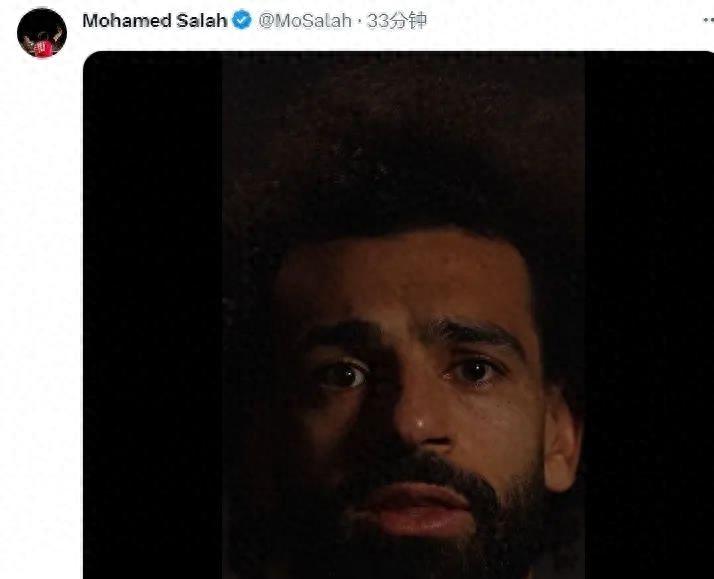
Task: Visit the profile via the gray @MoSalah text
Action: coord(305,20)
